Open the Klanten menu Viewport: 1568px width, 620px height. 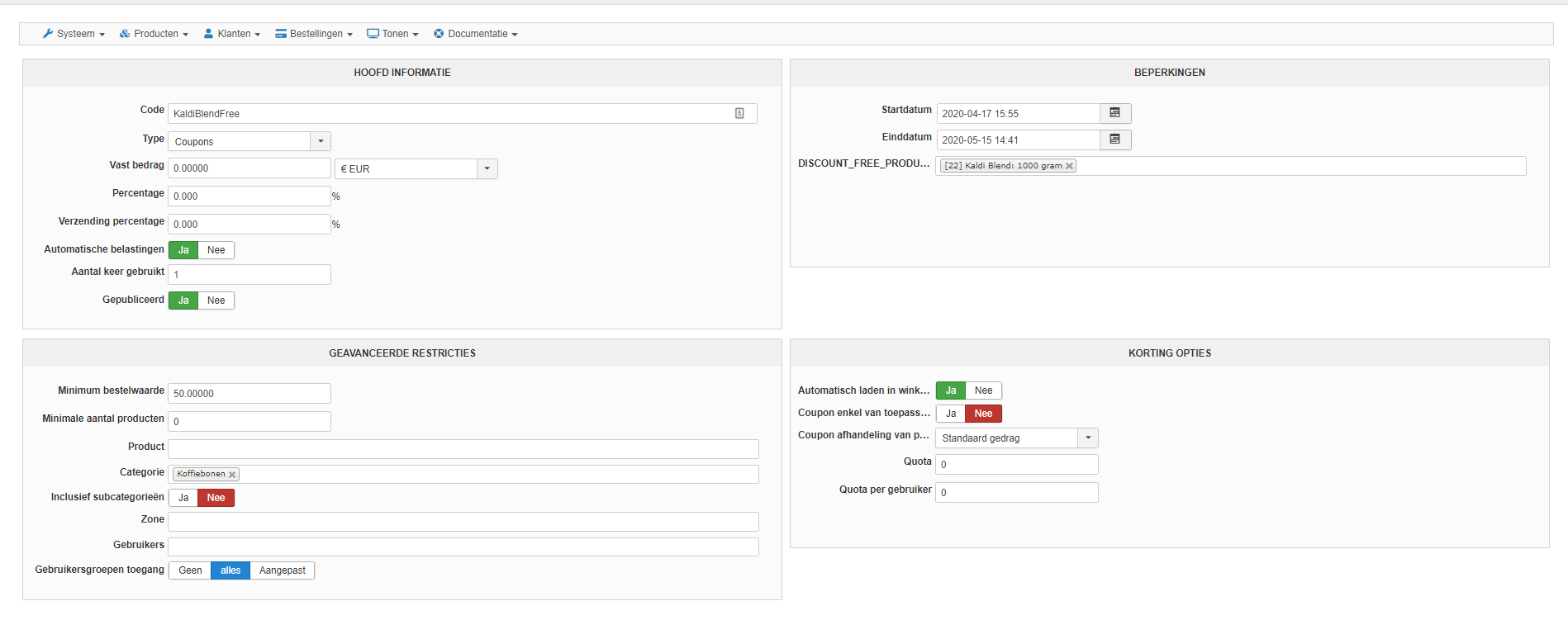[232, 34]
